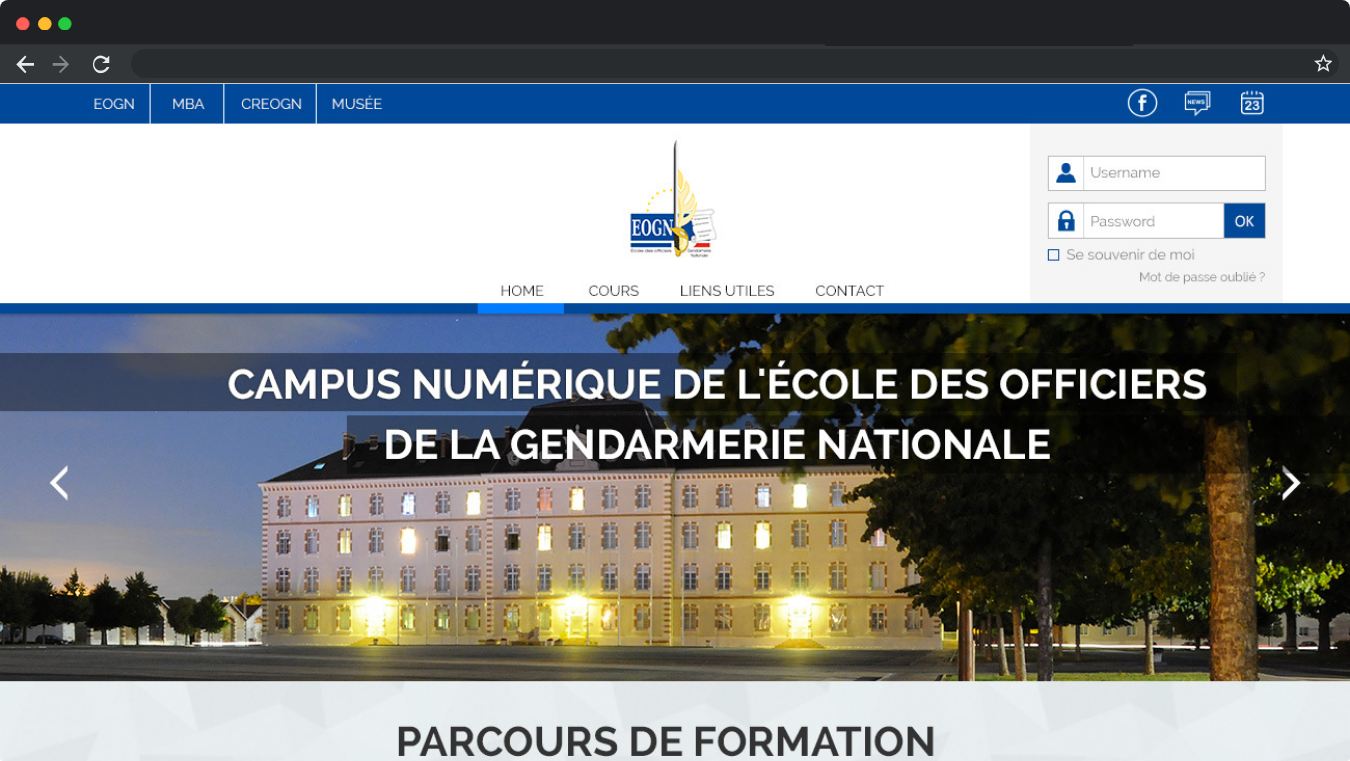Show previous slide with left chevron
1350x761 pixels.
(x=60, y=483)
